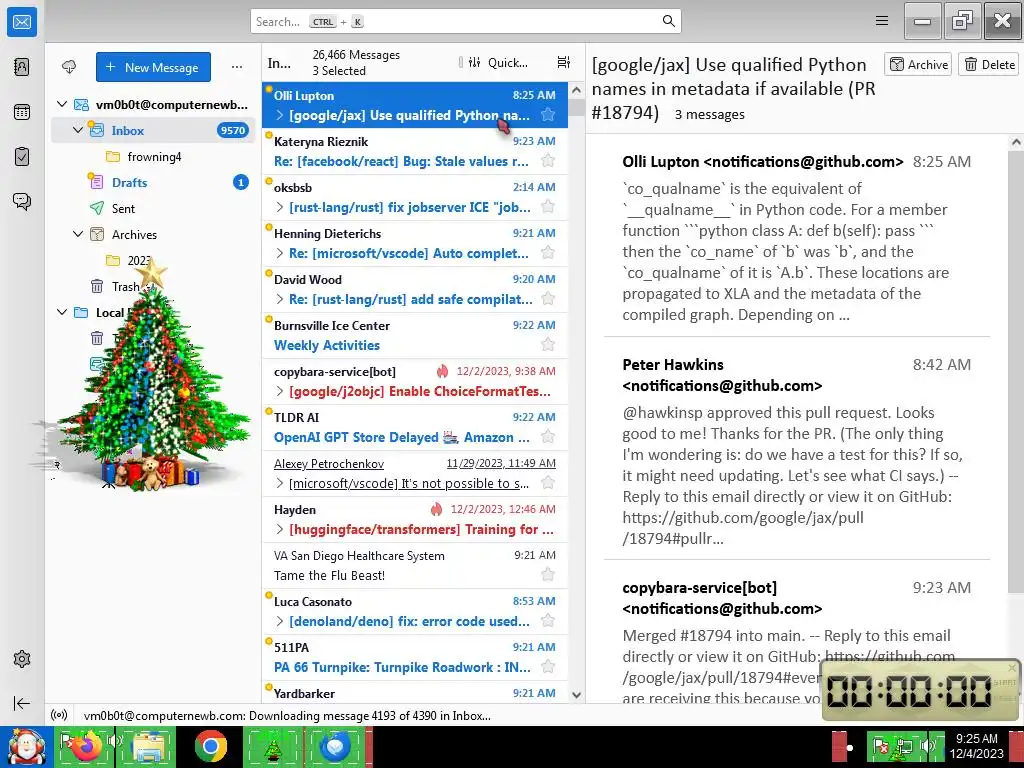
Task: Star the VA San Diego Healthcare message
Action: pos(548,575)
